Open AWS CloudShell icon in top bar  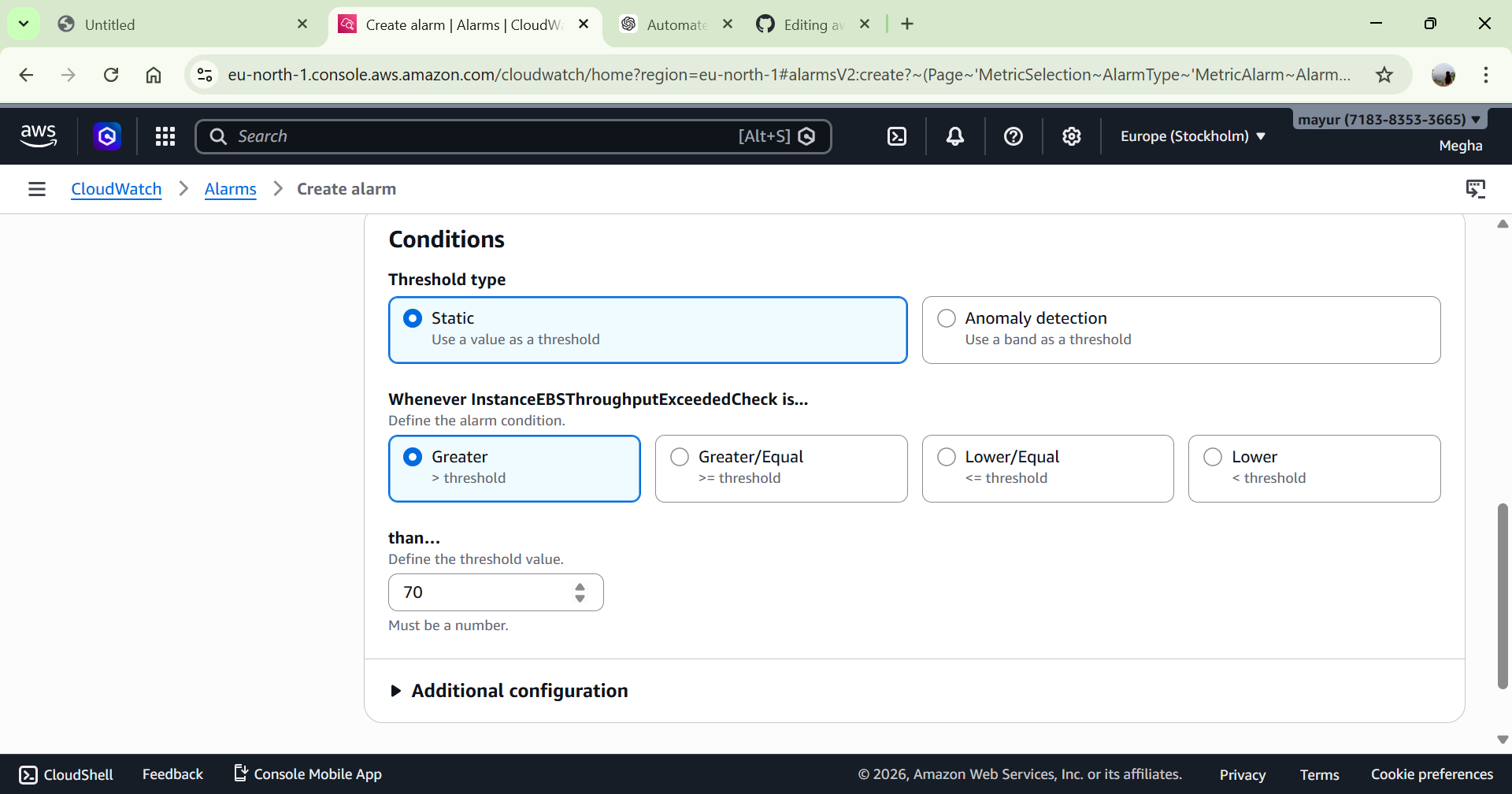point(897,136)
